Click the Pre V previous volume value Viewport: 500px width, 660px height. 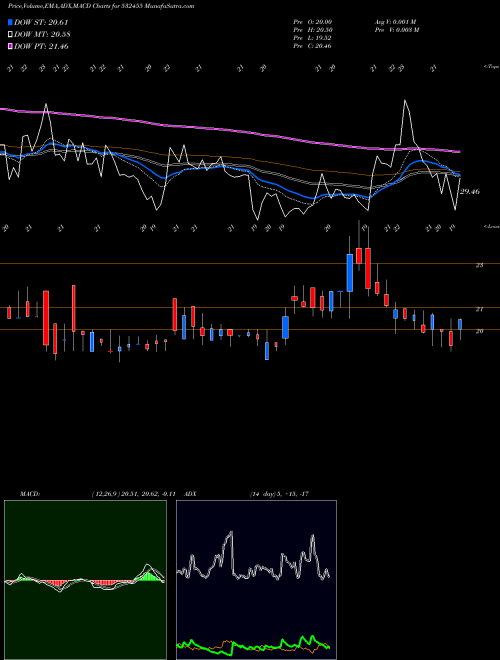(396, 30)
